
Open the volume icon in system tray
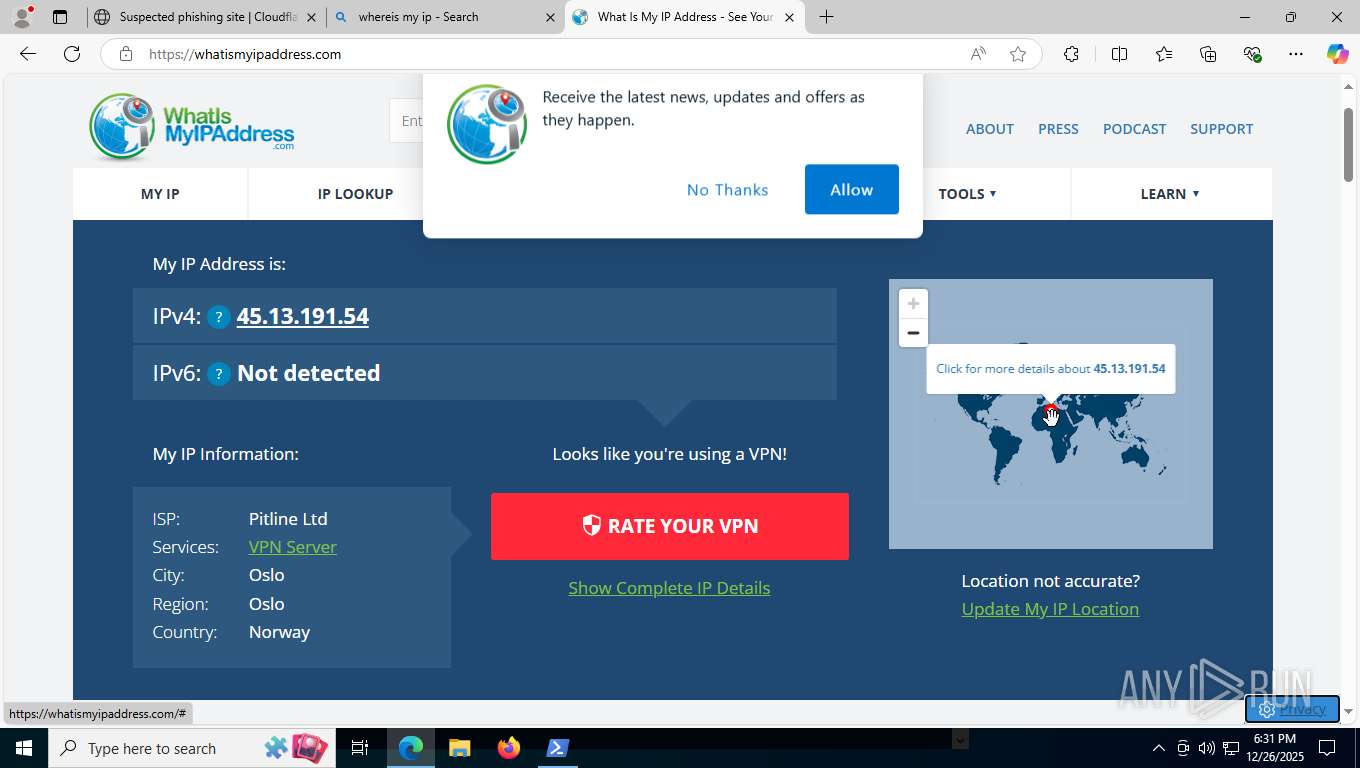1206,748
